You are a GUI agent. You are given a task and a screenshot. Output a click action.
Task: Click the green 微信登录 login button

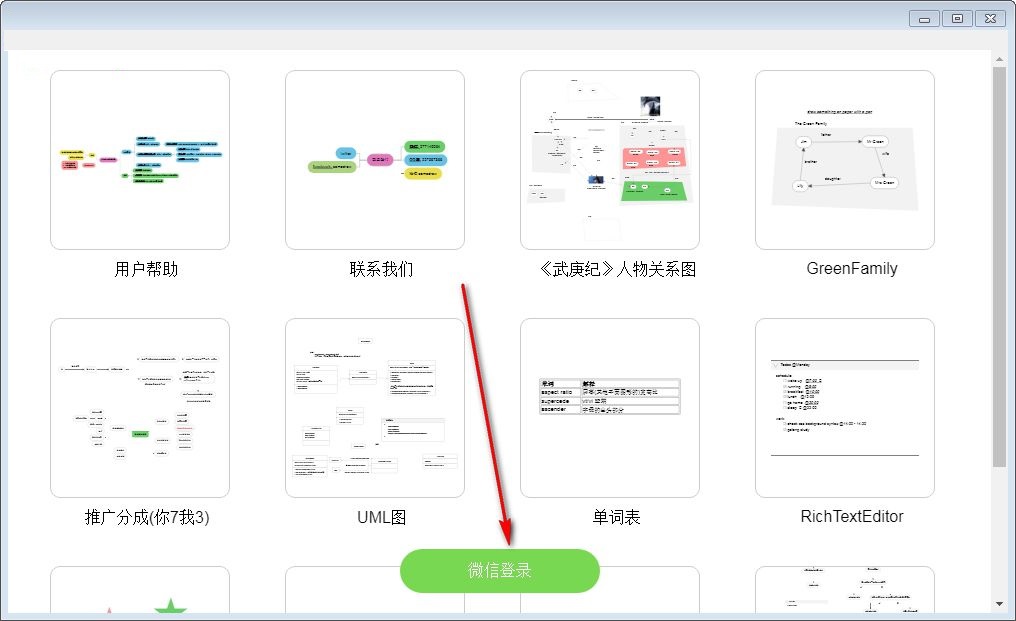[x=500, y=570]
